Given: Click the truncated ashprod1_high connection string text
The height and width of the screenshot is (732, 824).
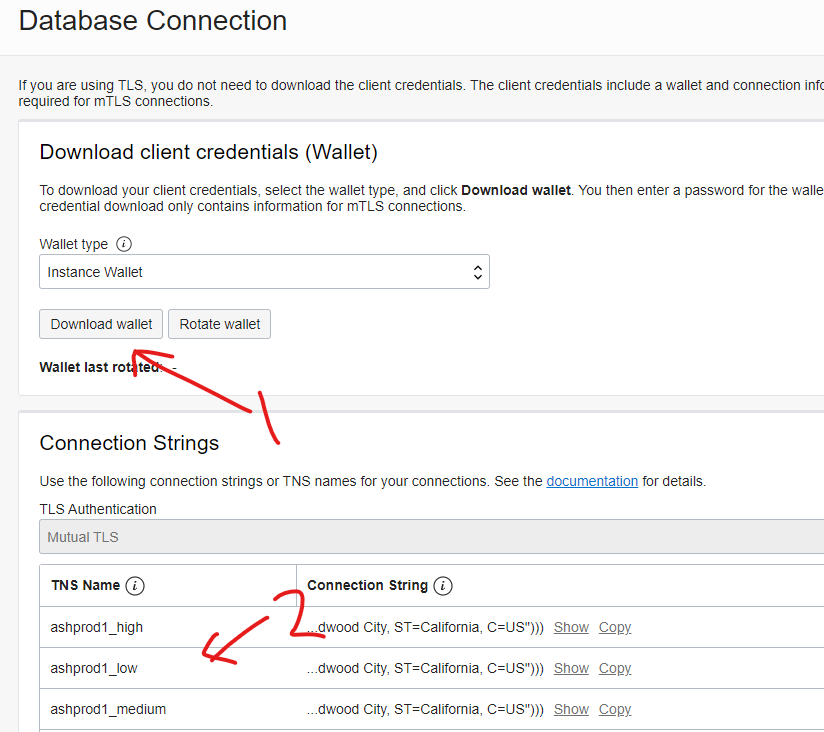Looking at the screenshot, I should (x=425, y=627).
